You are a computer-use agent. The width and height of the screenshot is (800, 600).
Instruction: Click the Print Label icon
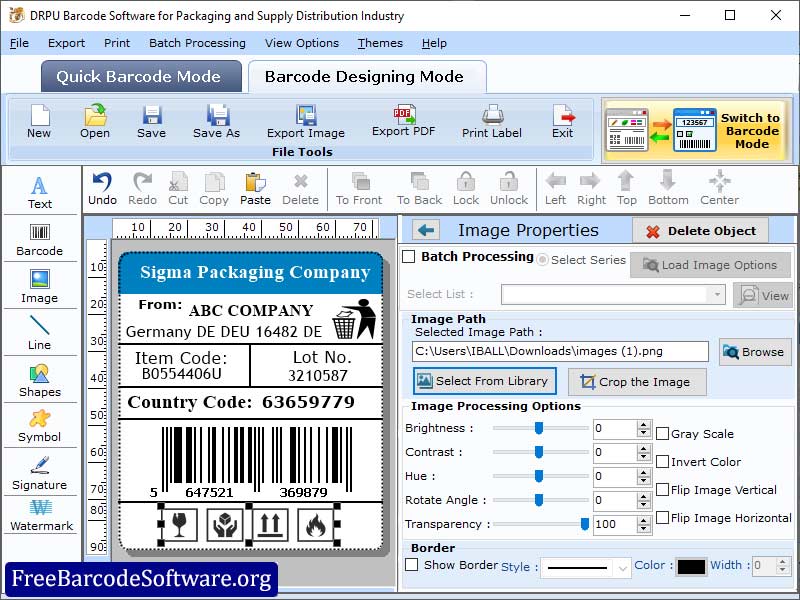click(491, 122)
